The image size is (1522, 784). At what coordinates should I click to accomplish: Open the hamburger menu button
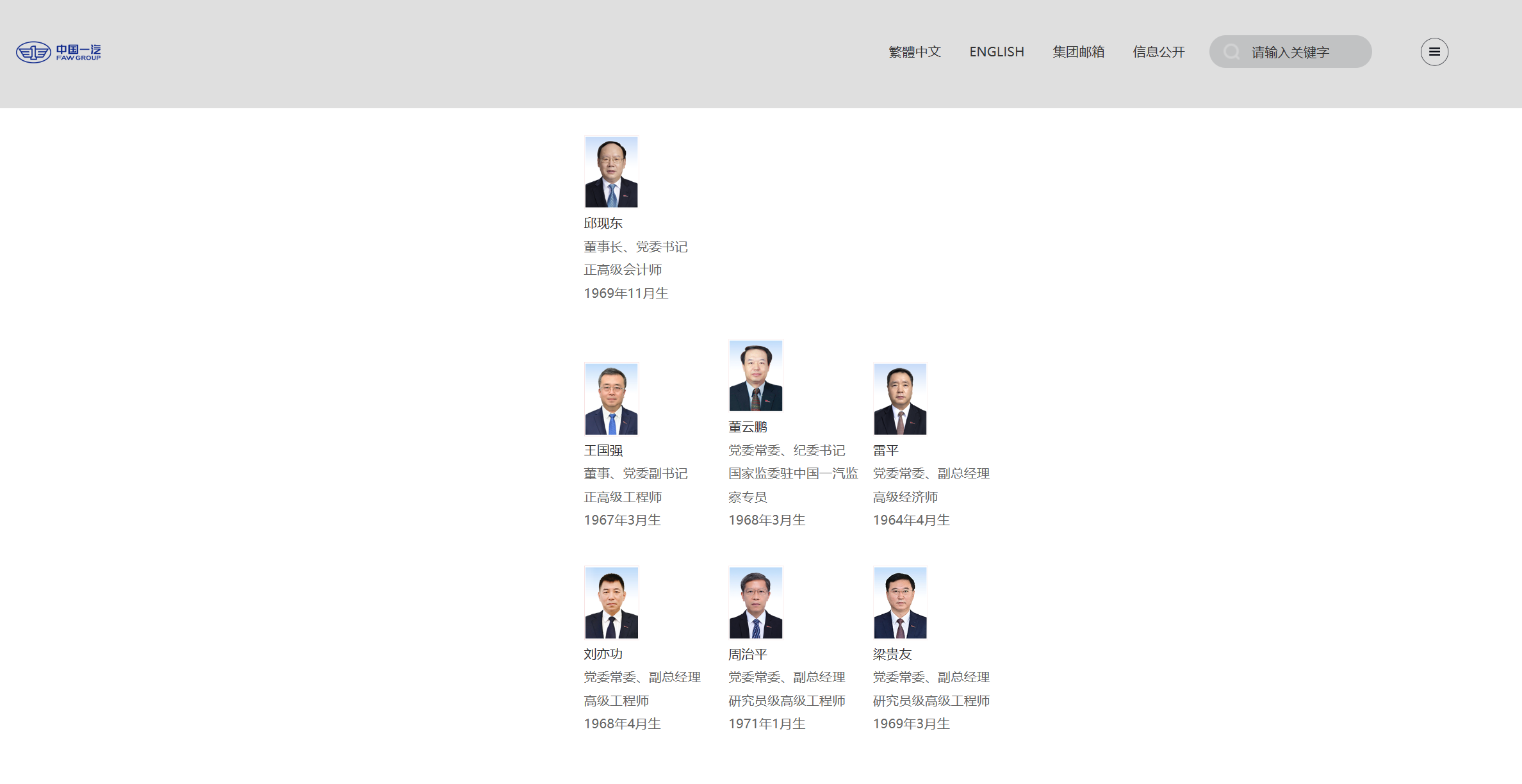(x=1434, y=52)
